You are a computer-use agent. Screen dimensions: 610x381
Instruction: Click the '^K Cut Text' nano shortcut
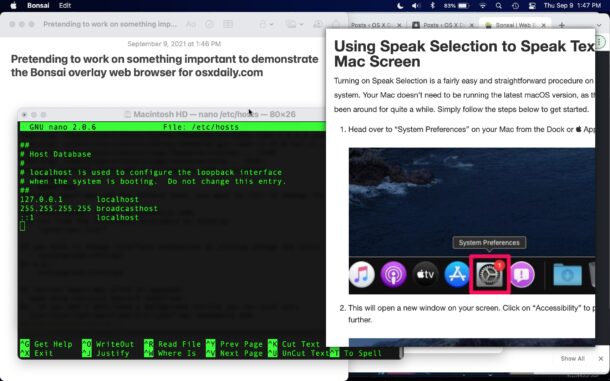294,344
